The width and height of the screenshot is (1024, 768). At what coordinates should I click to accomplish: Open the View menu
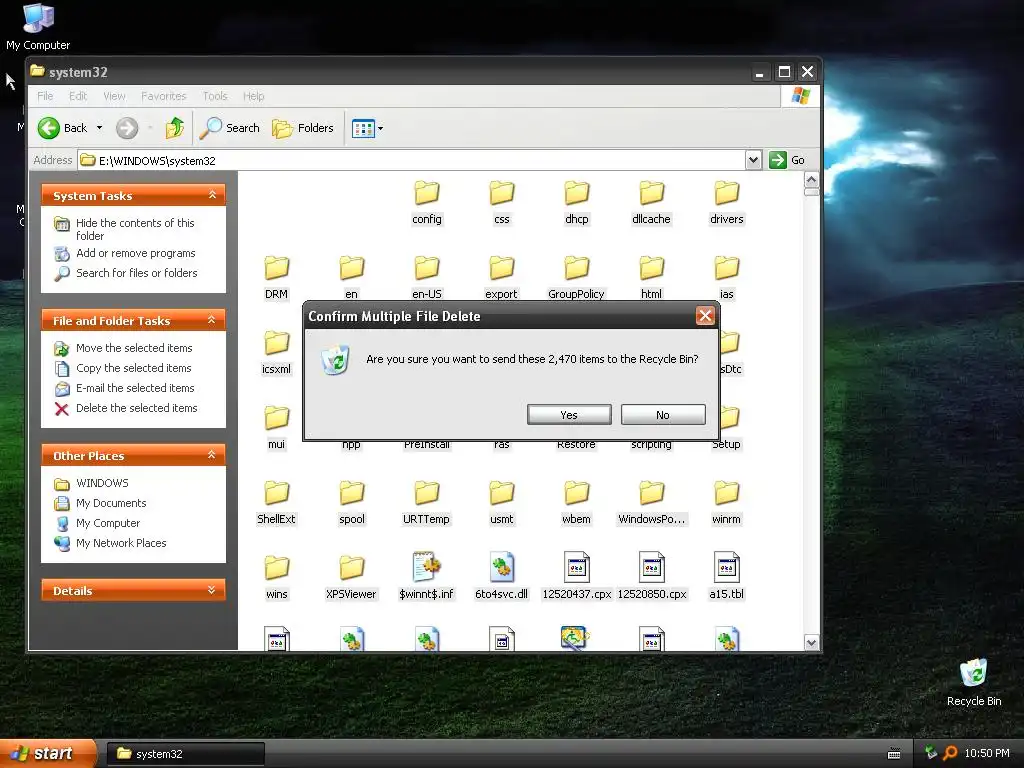114,96
